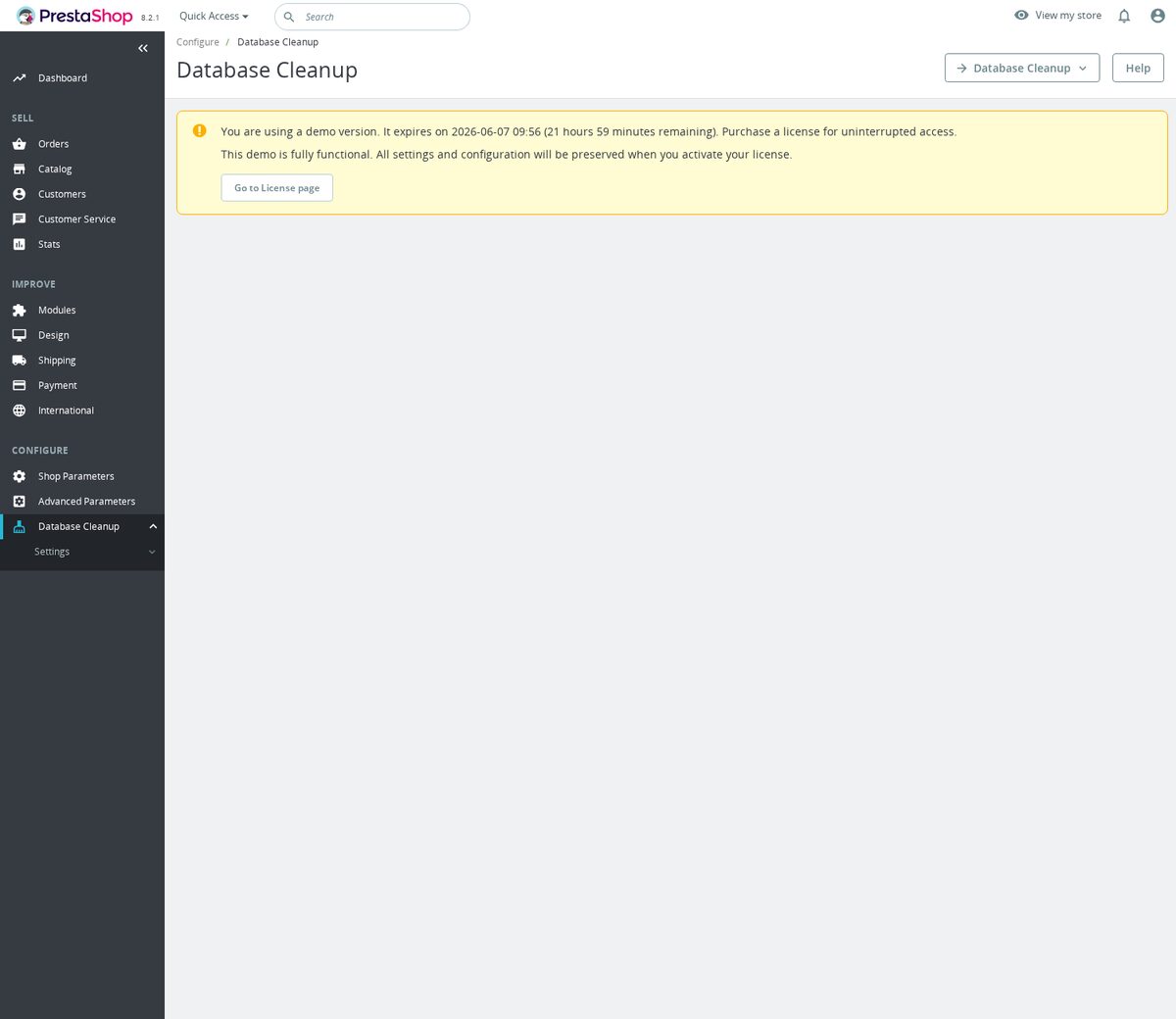Click the demo expiry notice text
Screen dimensions: 1176x1019
[589, 131]
